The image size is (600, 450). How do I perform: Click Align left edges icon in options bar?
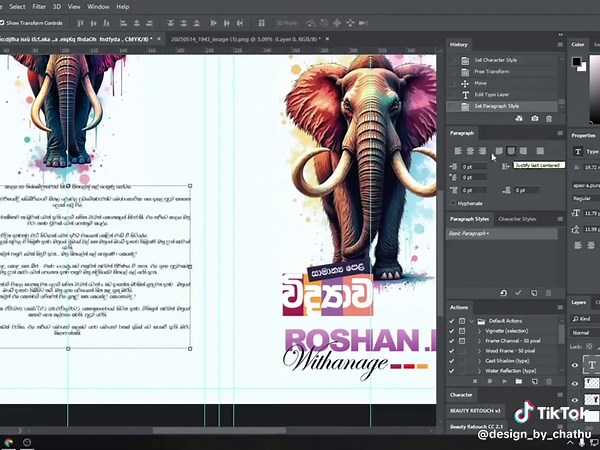click(x=123, y=23)
